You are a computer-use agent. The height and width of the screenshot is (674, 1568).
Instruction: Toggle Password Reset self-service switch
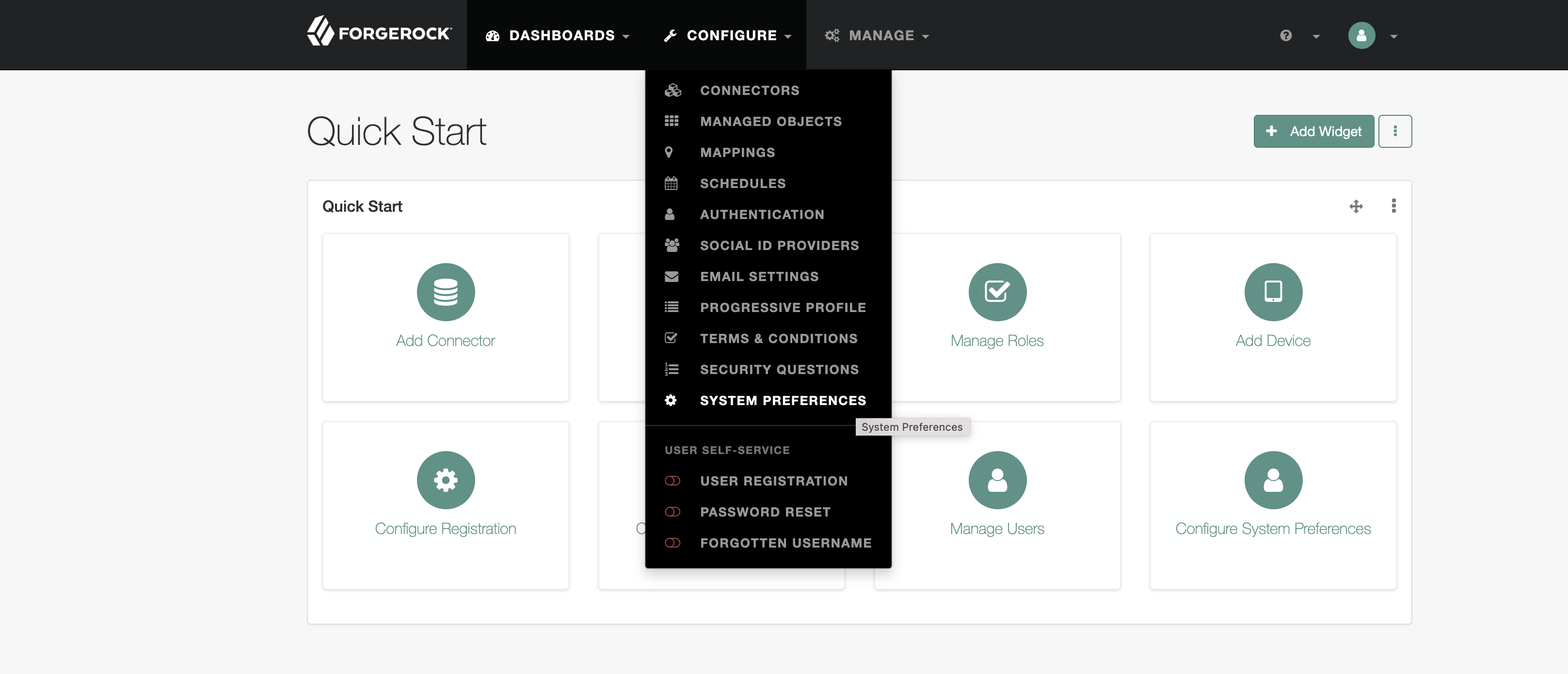(x=672, y=512)
